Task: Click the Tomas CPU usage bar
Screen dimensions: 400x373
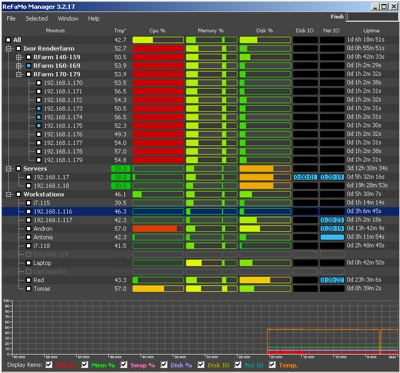Action: 158,289
